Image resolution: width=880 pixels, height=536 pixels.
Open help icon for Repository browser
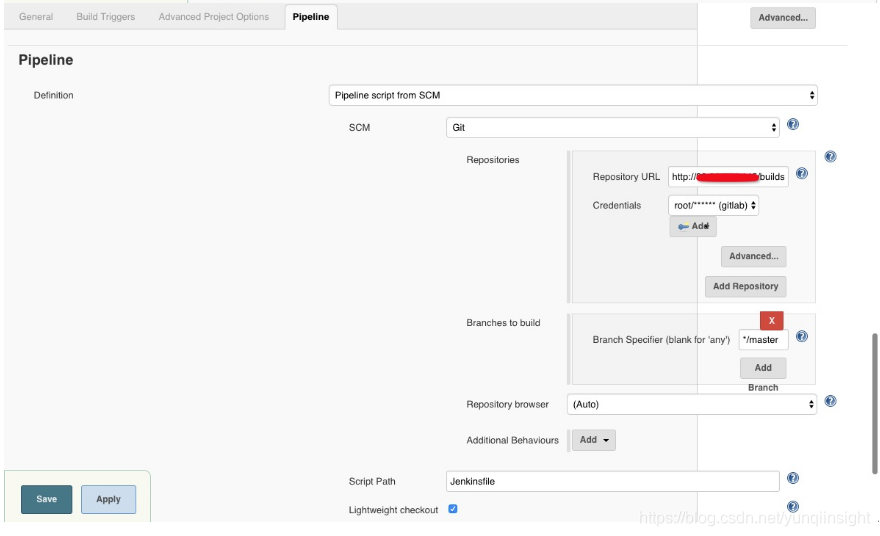[x=830, y=402]
